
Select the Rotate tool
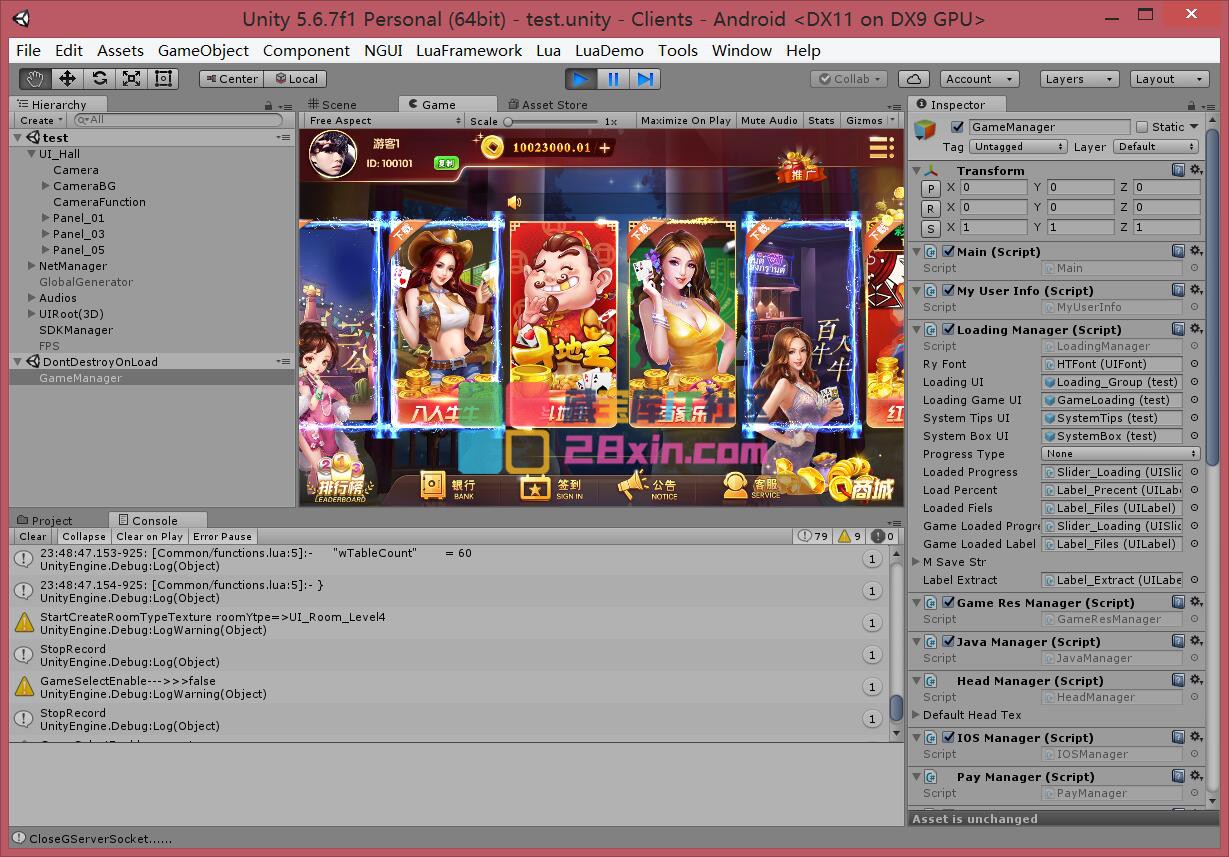tap(99, 79)
